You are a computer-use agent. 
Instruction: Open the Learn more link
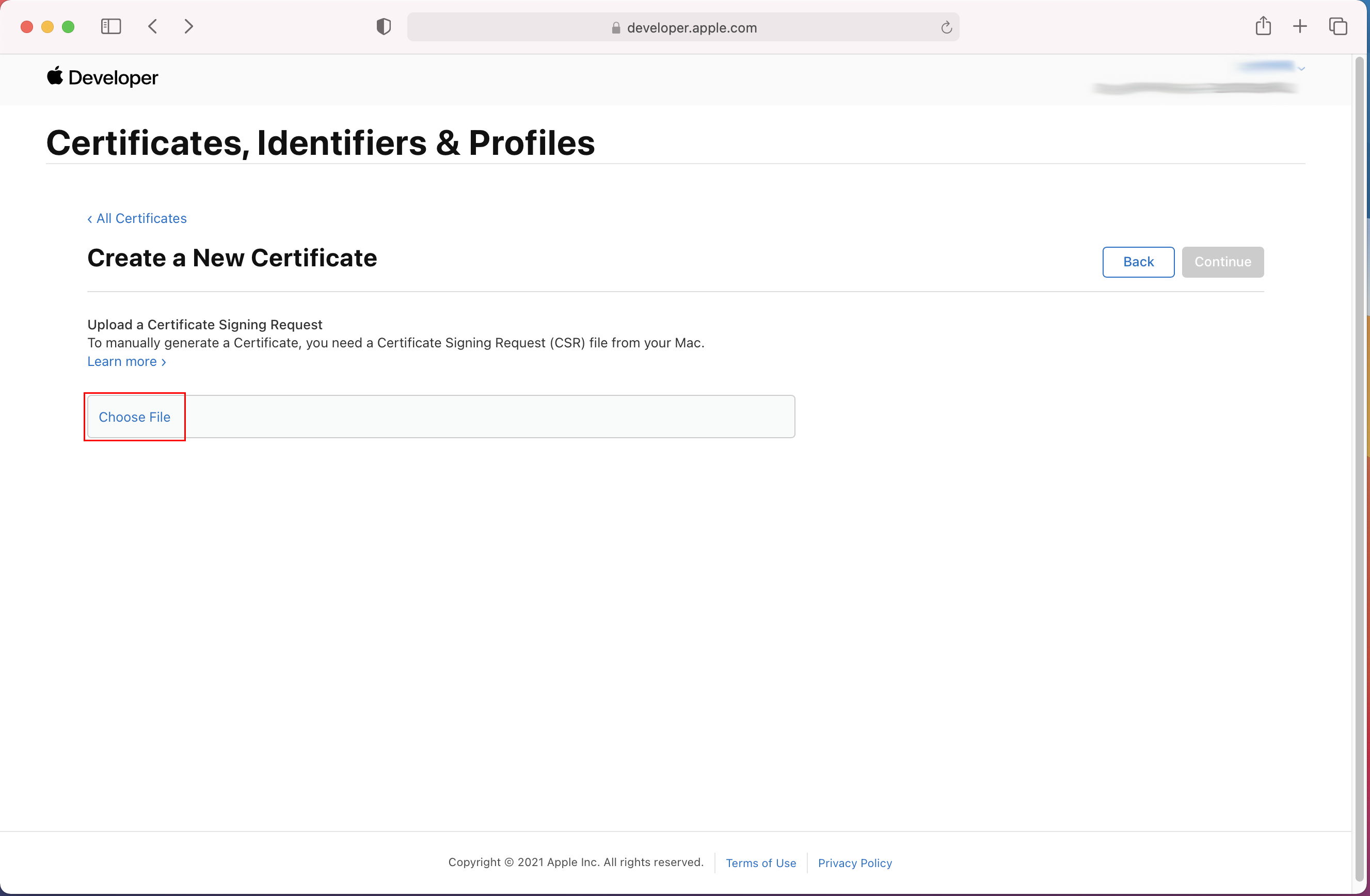[x=126, y=361]
